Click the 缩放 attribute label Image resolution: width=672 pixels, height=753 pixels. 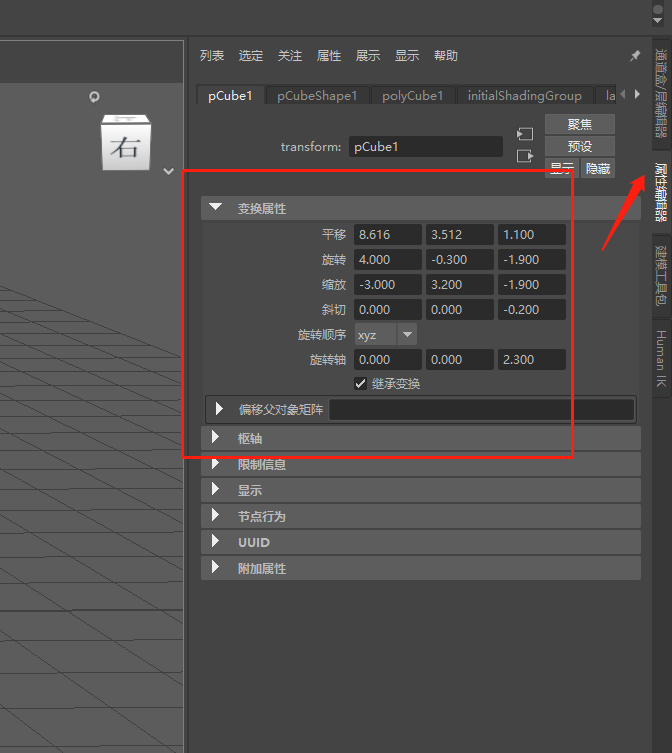click(334, 284)
